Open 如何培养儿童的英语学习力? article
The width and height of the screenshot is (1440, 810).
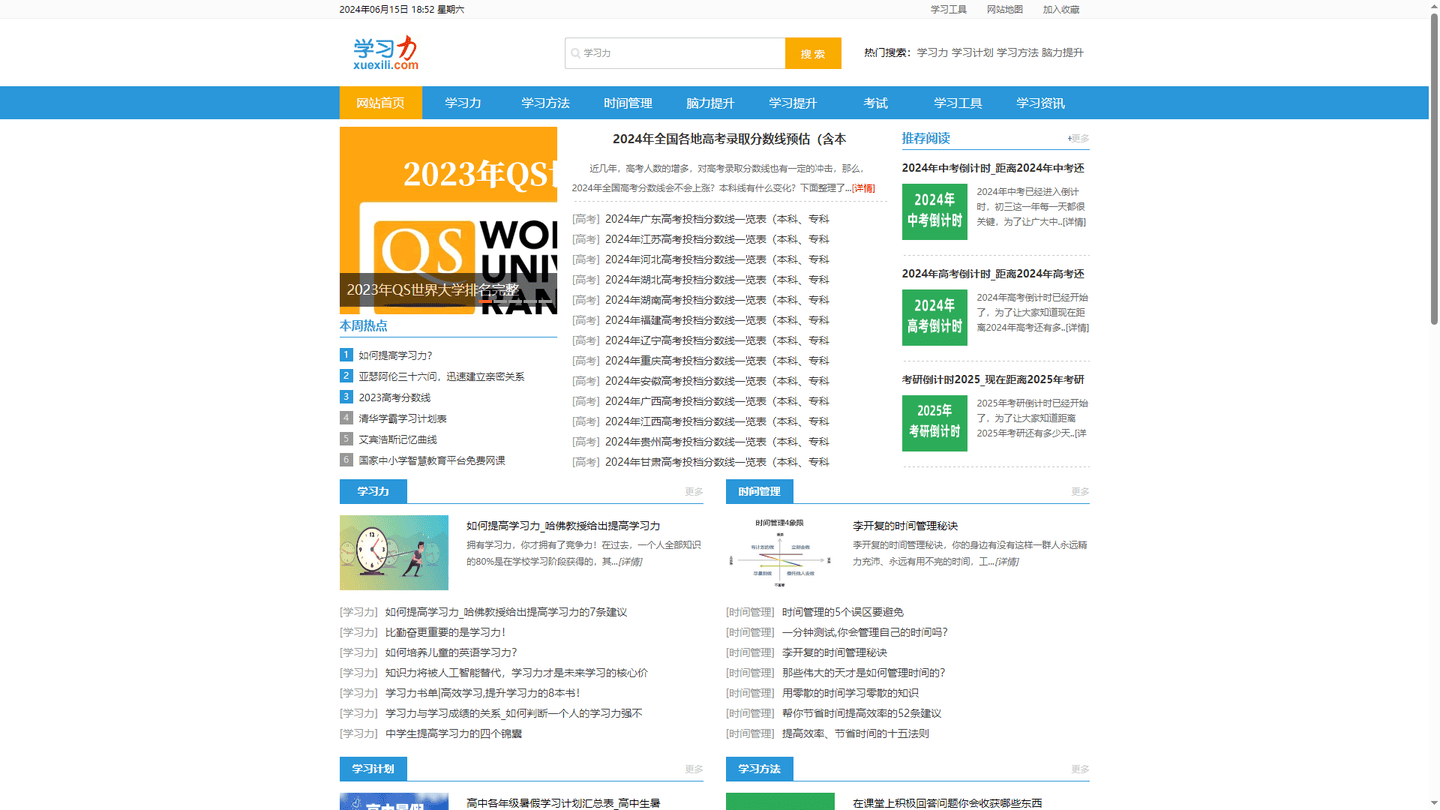pyautogui.click(x=451, y=652)
